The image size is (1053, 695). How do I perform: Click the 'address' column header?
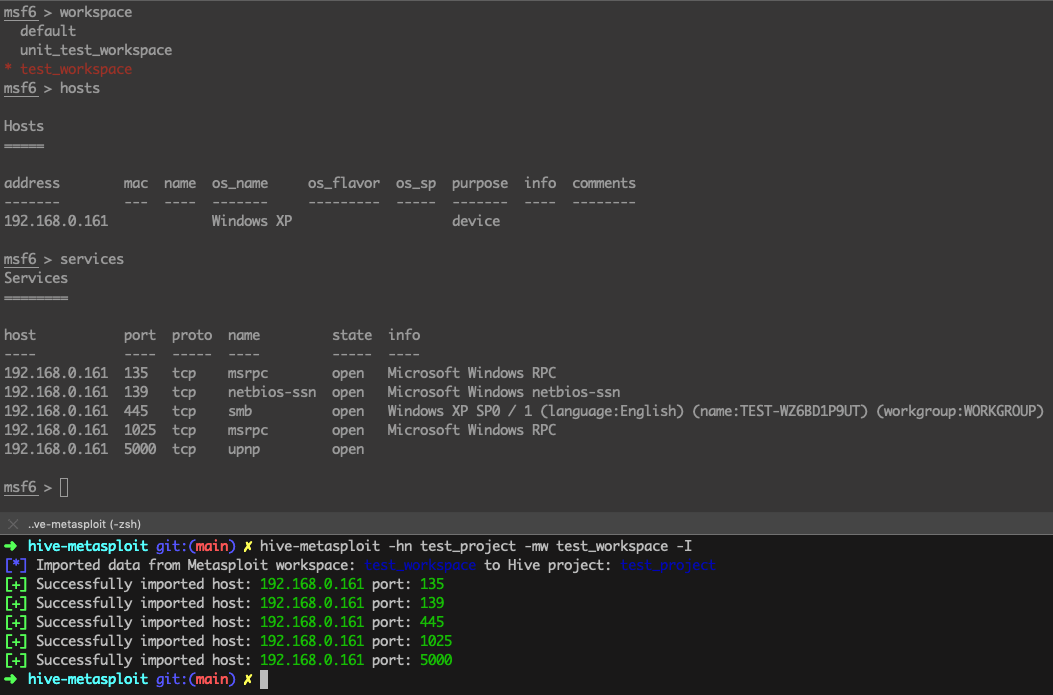pyautogui.click(x=32, y=183)
